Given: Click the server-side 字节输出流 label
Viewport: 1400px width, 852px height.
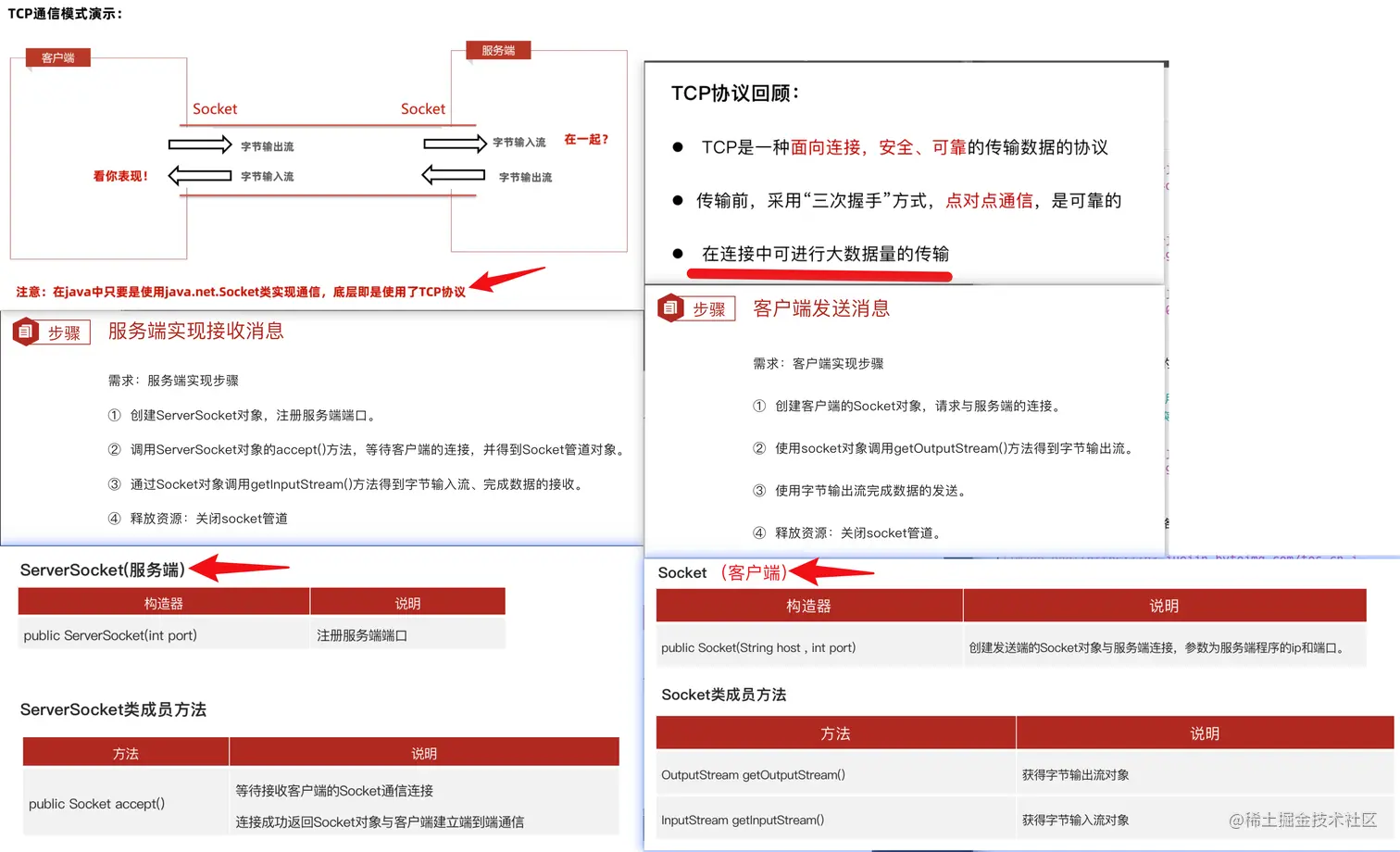Looking at the screenshot, I should pyautogui.click(x=525, y=177).
